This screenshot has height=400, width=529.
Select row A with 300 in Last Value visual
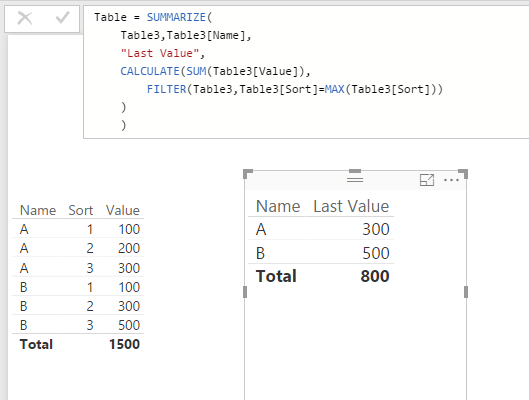click(x=321, y=229)
